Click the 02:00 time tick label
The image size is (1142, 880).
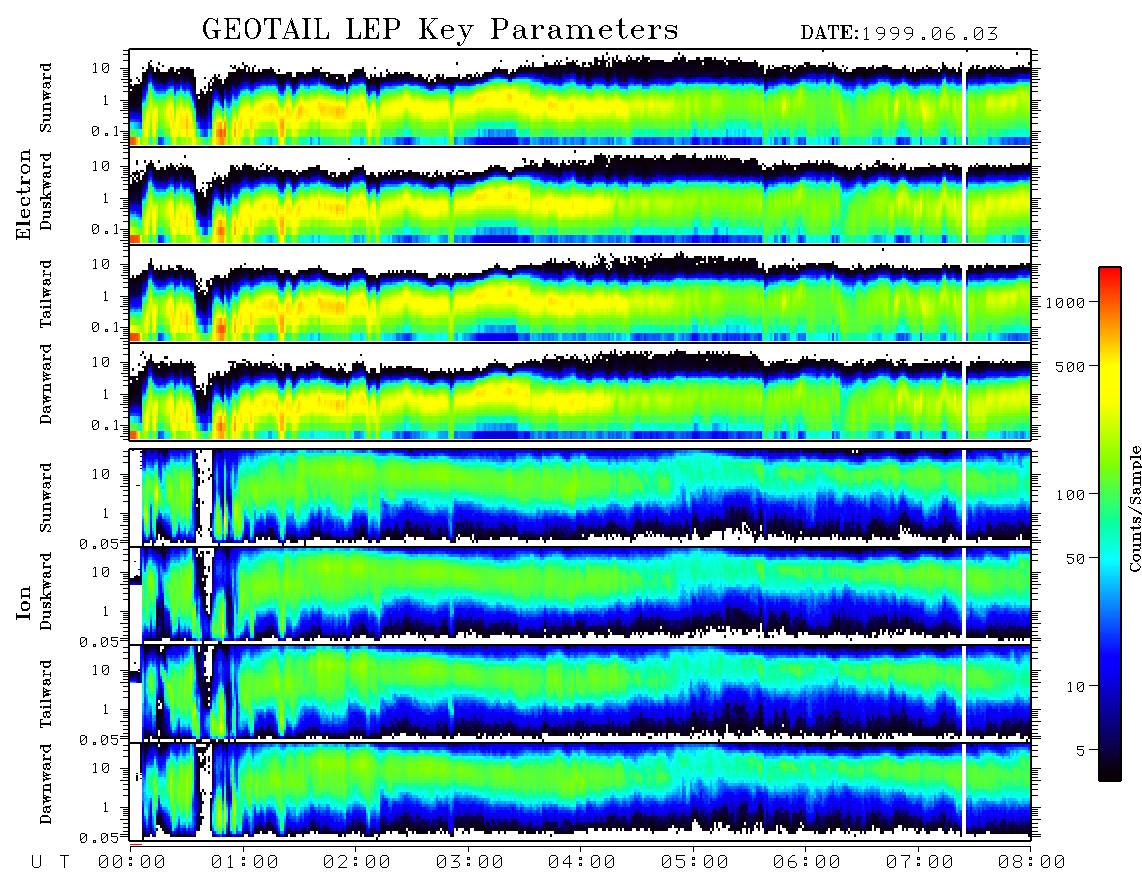357,863
